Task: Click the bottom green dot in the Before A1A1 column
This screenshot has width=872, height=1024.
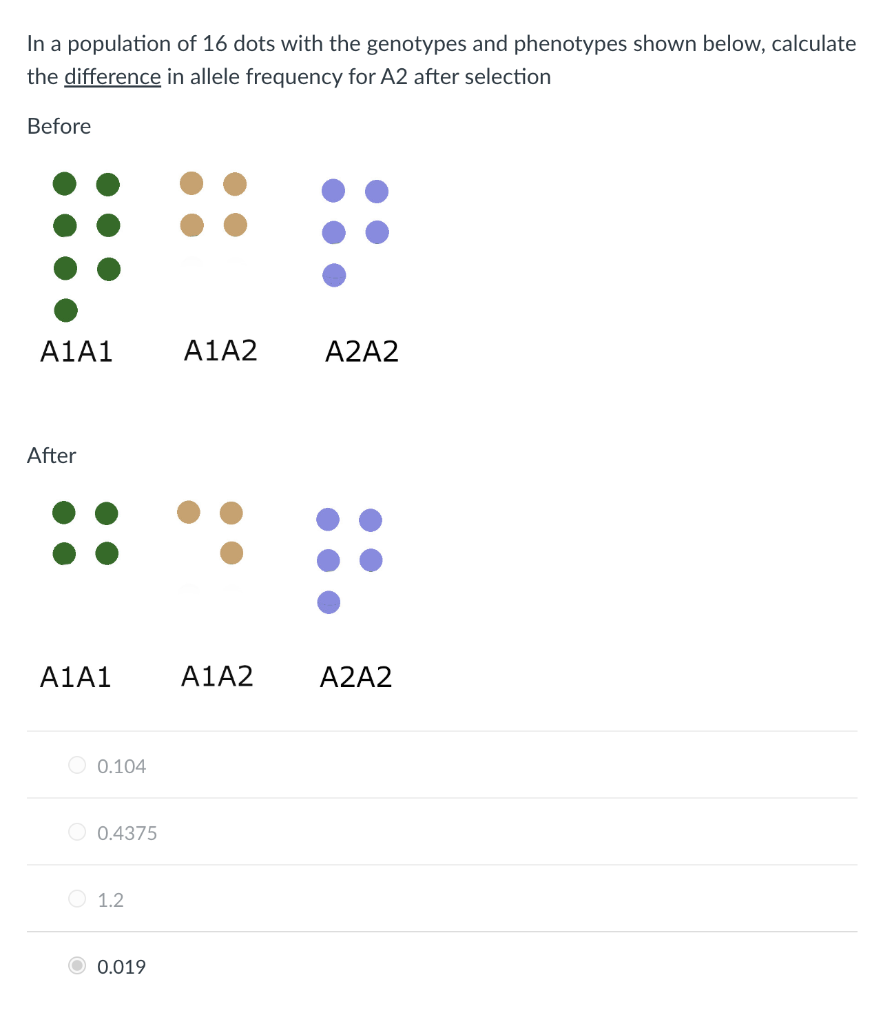Action: click(x=64, y=310)
